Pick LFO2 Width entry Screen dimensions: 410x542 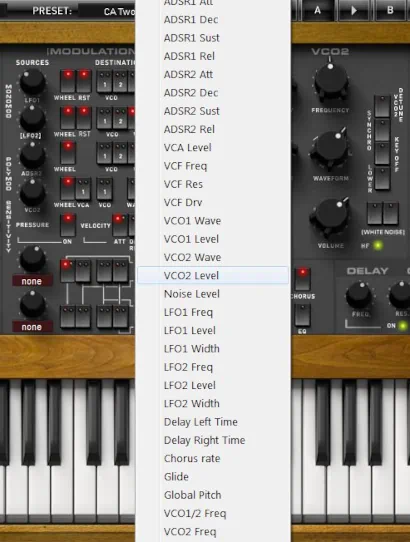[x=213, y=404]
